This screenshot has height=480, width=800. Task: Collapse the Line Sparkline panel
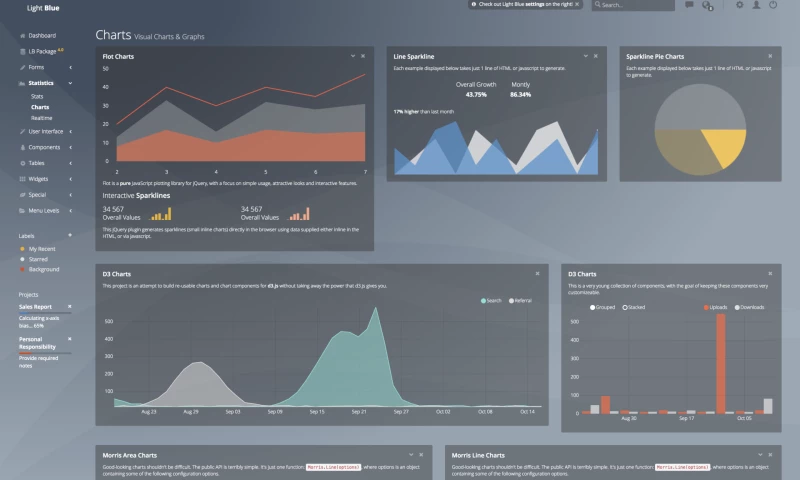pyautogui.click(x=584, y=56)
